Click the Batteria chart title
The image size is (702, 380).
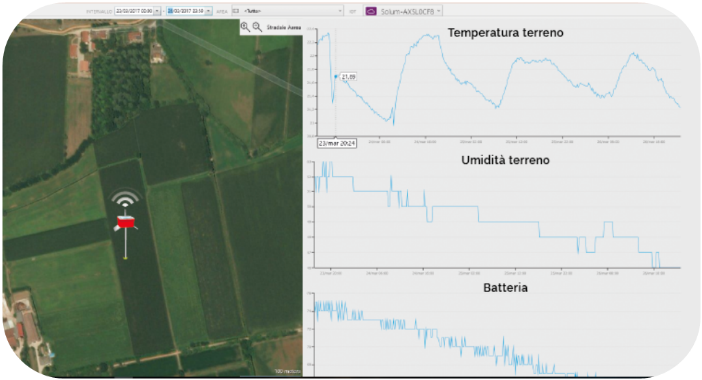(x=505, y=287)
